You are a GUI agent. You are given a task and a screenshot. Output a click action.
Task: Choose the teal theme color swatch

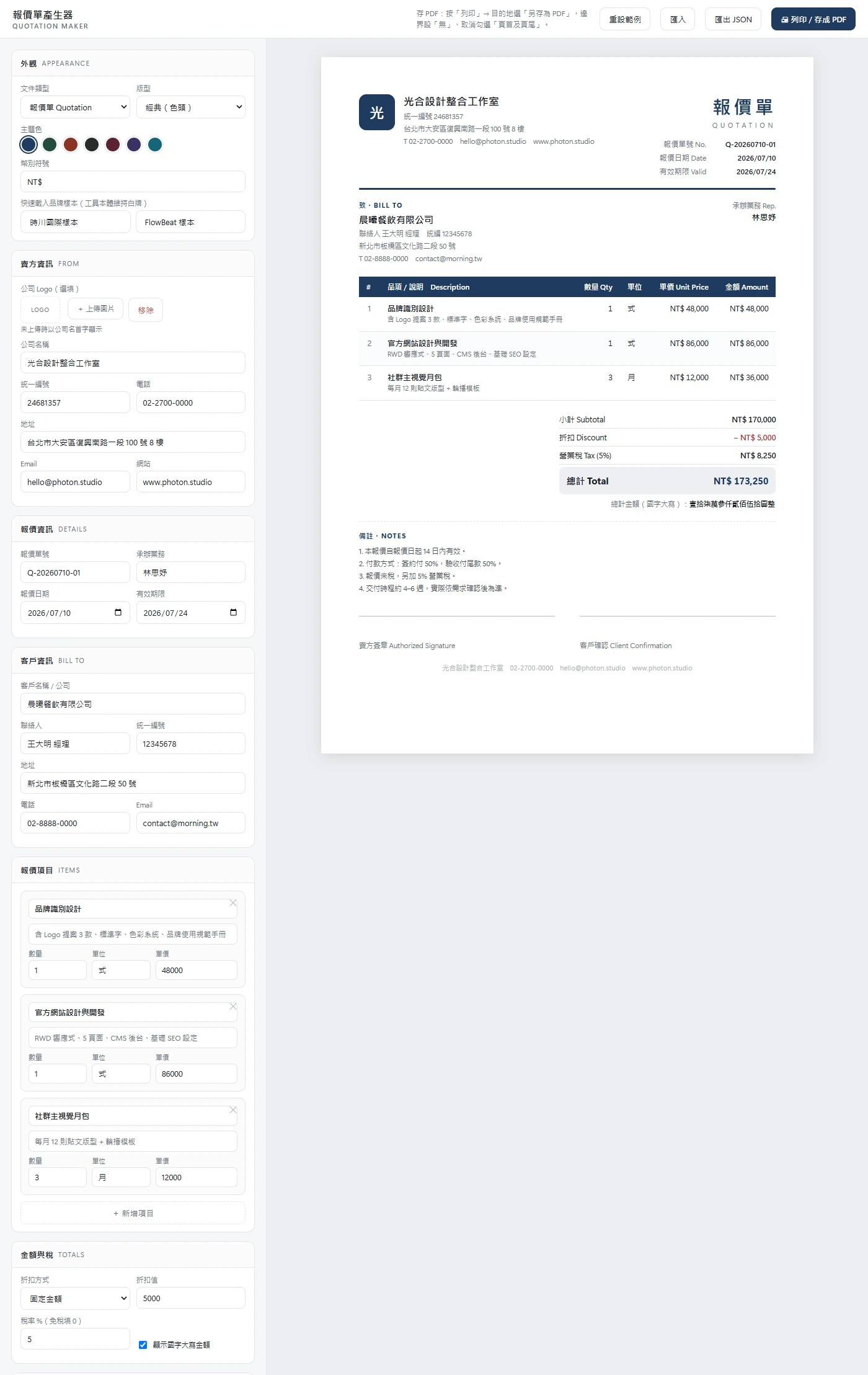coord(155,145)
